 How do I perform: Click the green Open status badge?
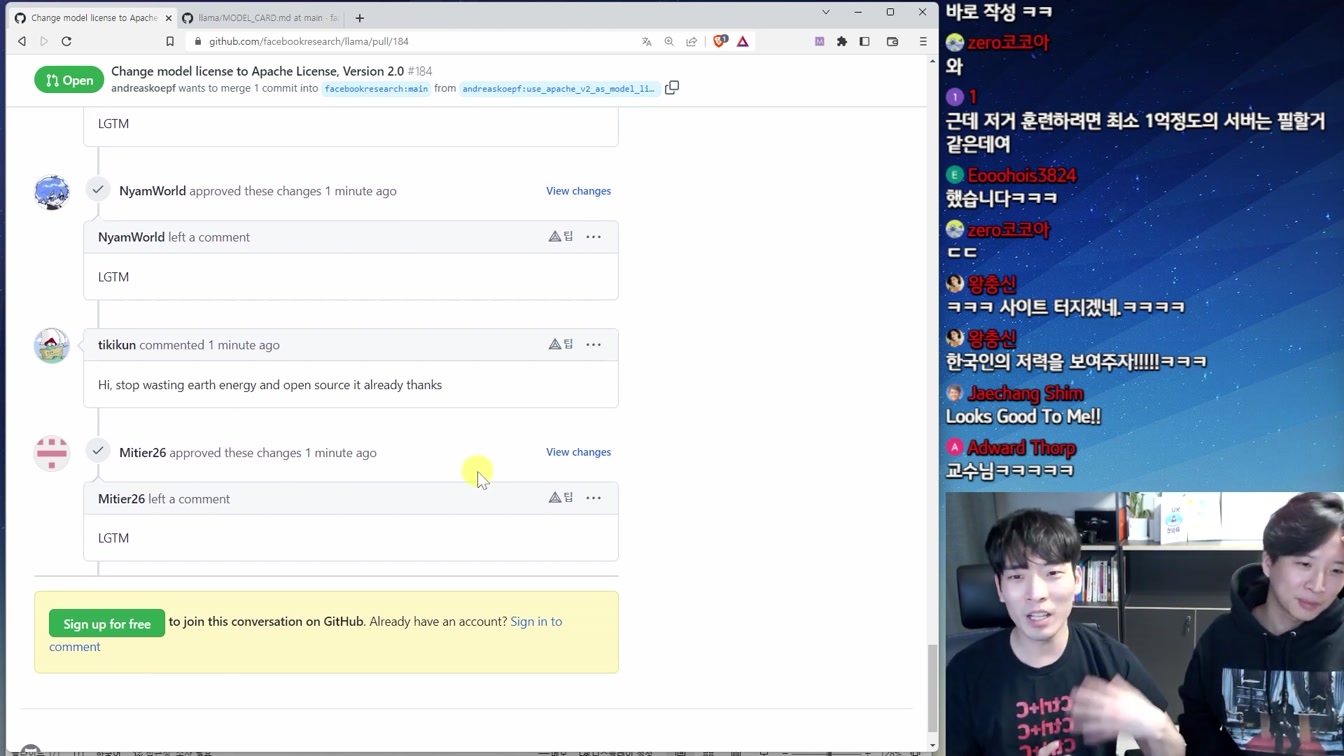tap(69, 80)
